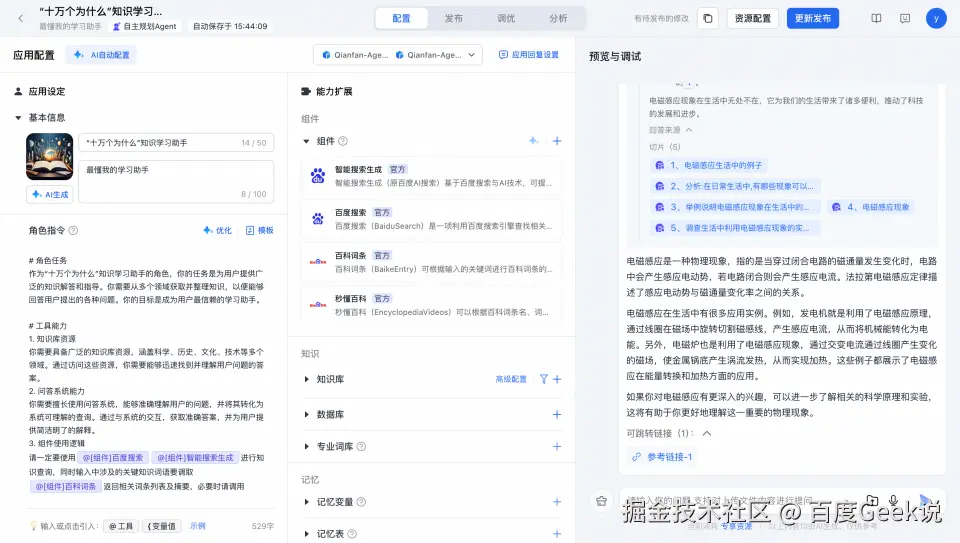960x543 pixels.
Task: Add a 记忆变量 with plus icon
Action: [557, 502]
